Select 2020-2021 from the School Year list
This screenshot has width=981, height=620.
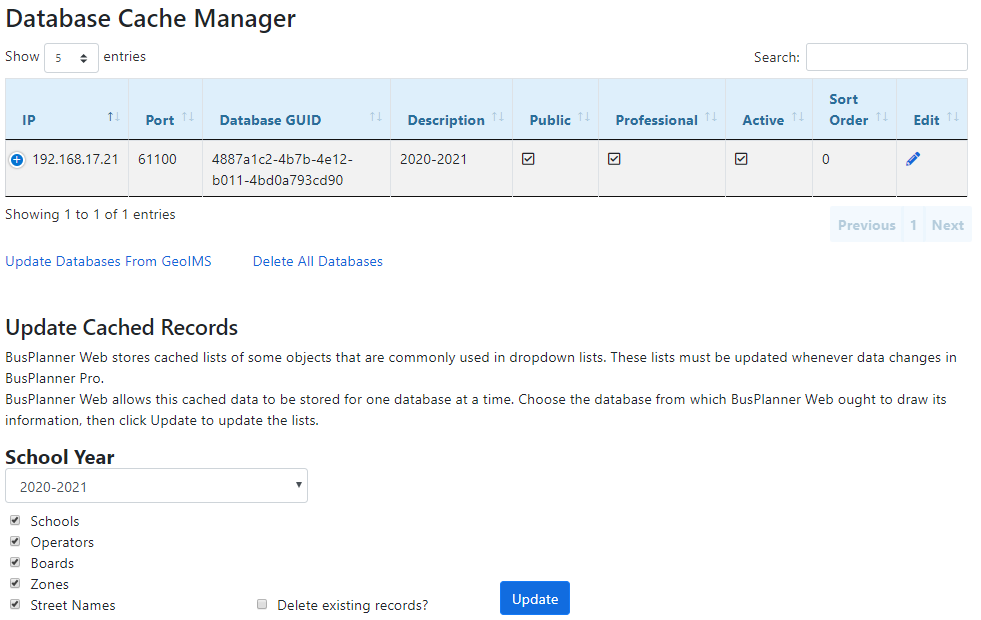(156, 484)
